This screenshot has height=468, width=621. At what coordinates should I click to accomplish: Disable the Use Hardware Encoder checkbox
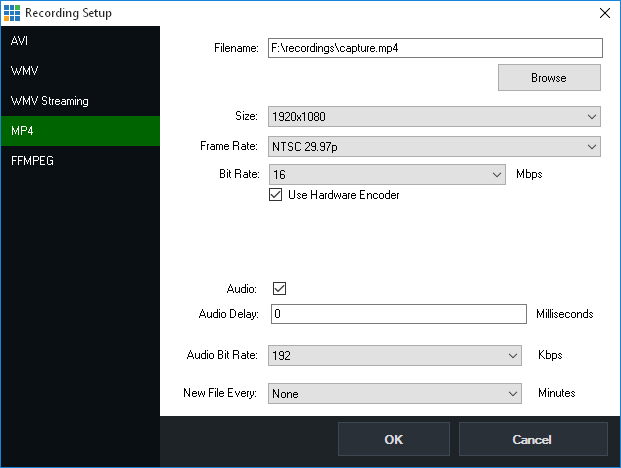pos(277,196)
